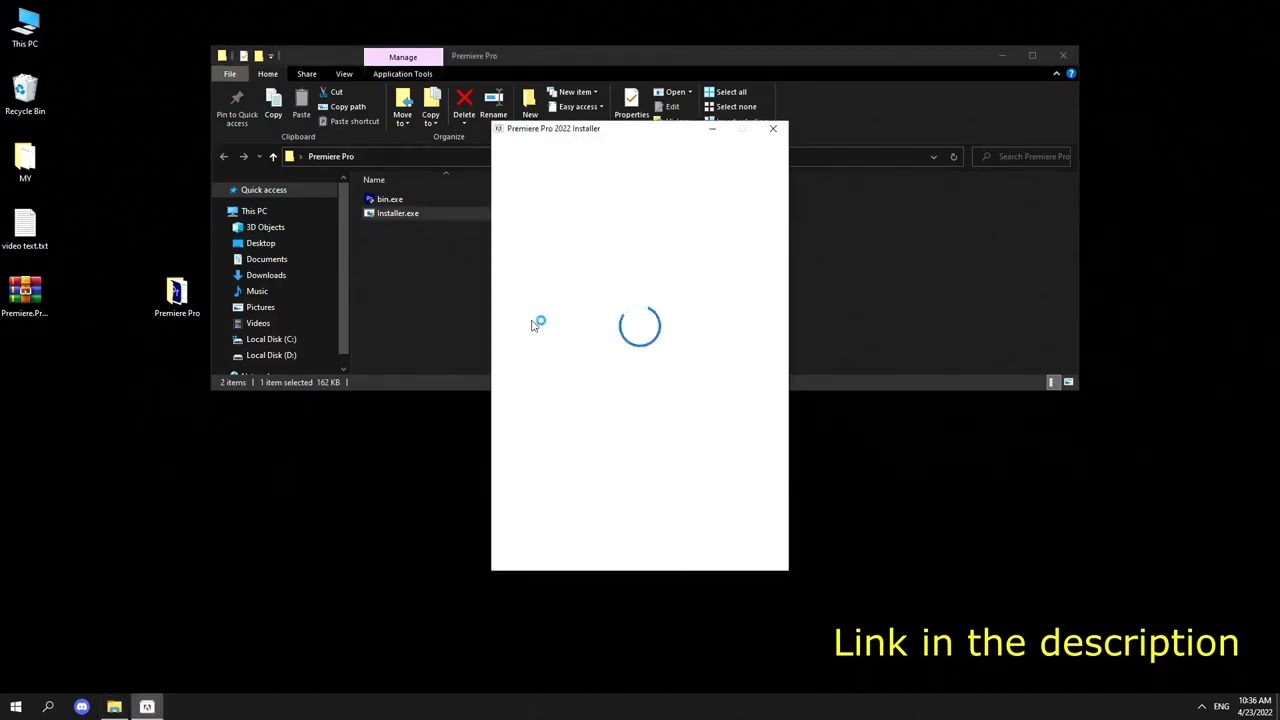Open Local Disk (C:) in navigation pane

[270, 339]
